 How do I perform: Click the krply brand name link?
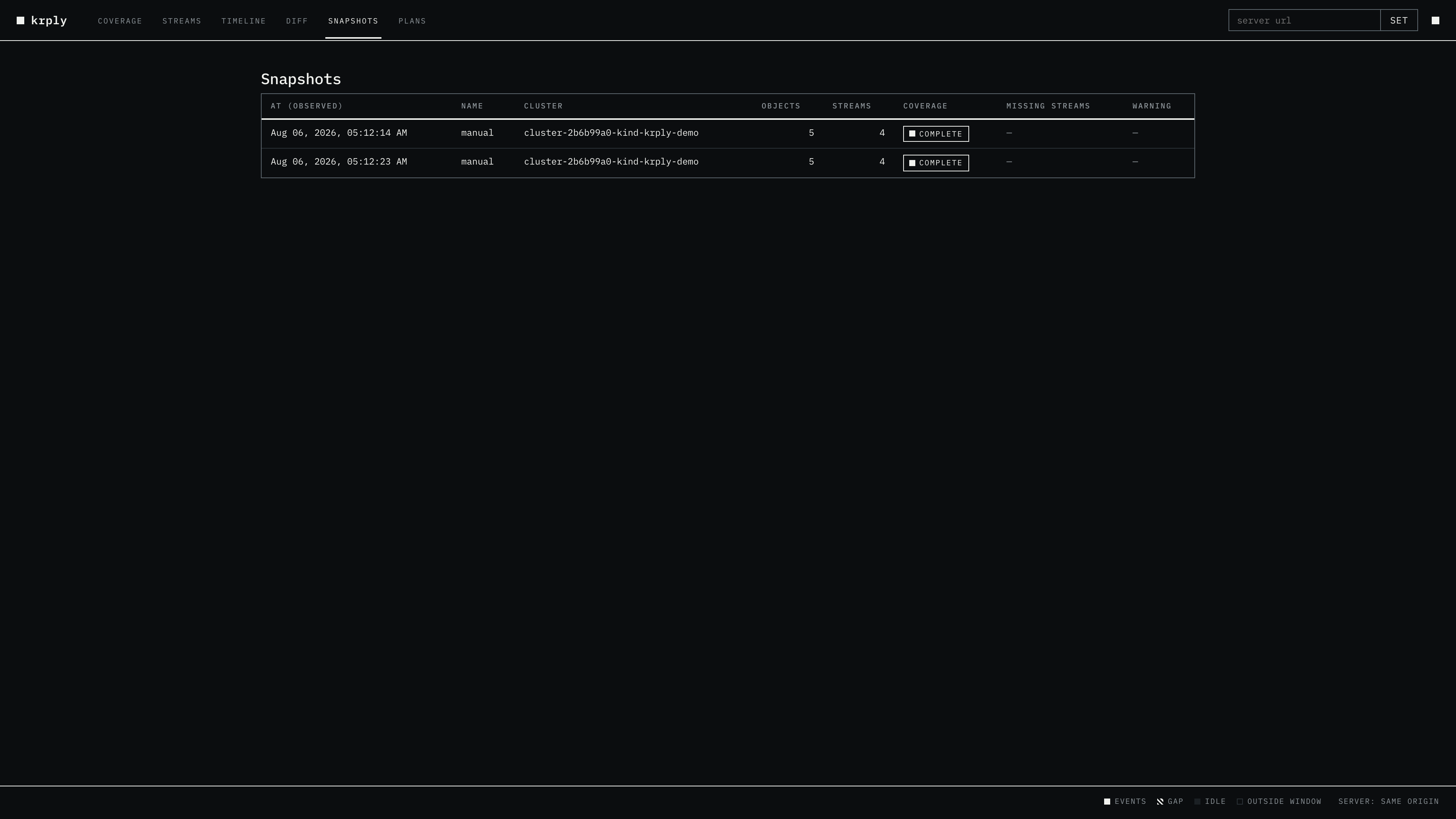click(49, 21)
